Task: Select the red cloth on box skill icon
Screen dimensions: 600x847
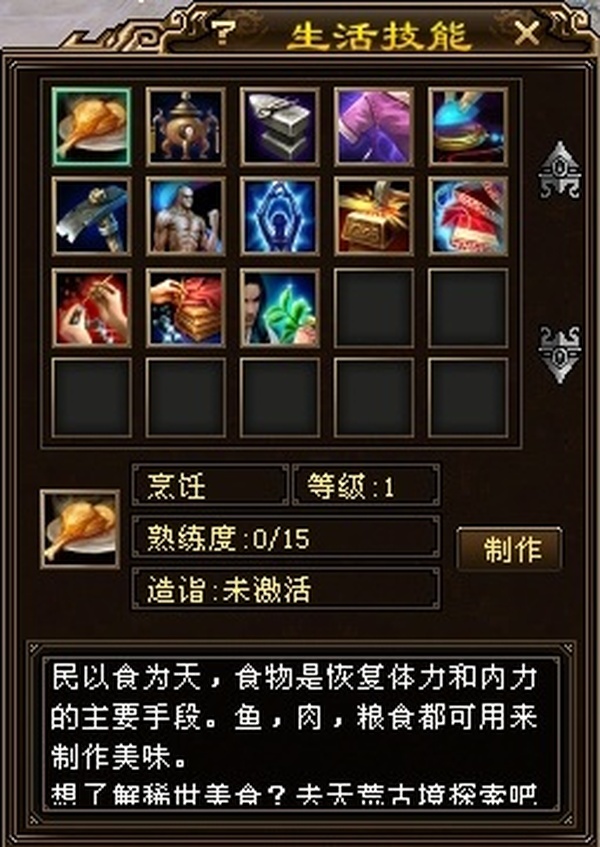Action: click(185, 308)
